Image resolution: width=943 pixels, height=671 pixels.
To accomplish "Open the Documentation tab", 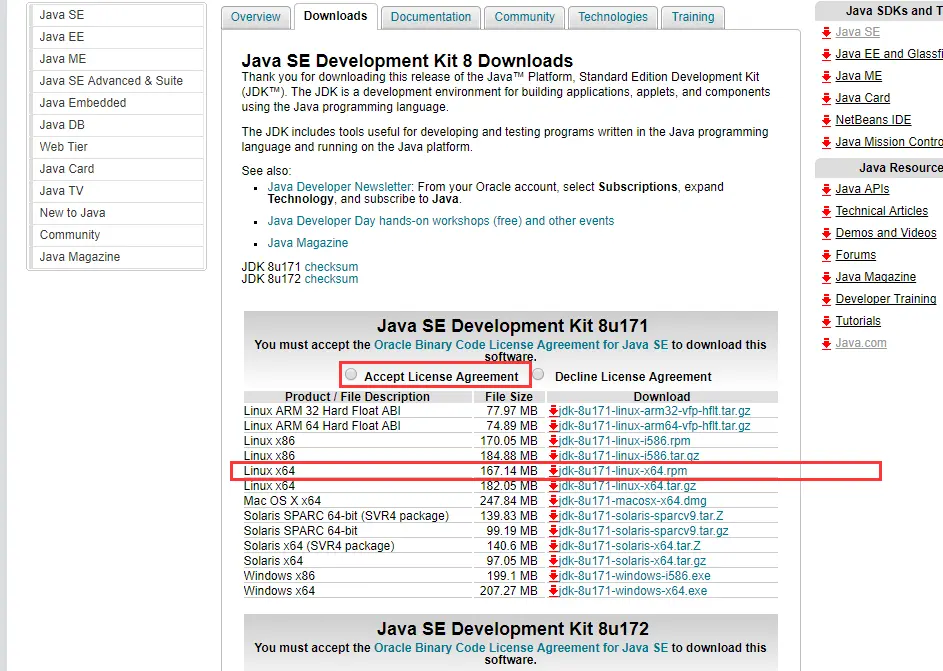I will [431, 17].
